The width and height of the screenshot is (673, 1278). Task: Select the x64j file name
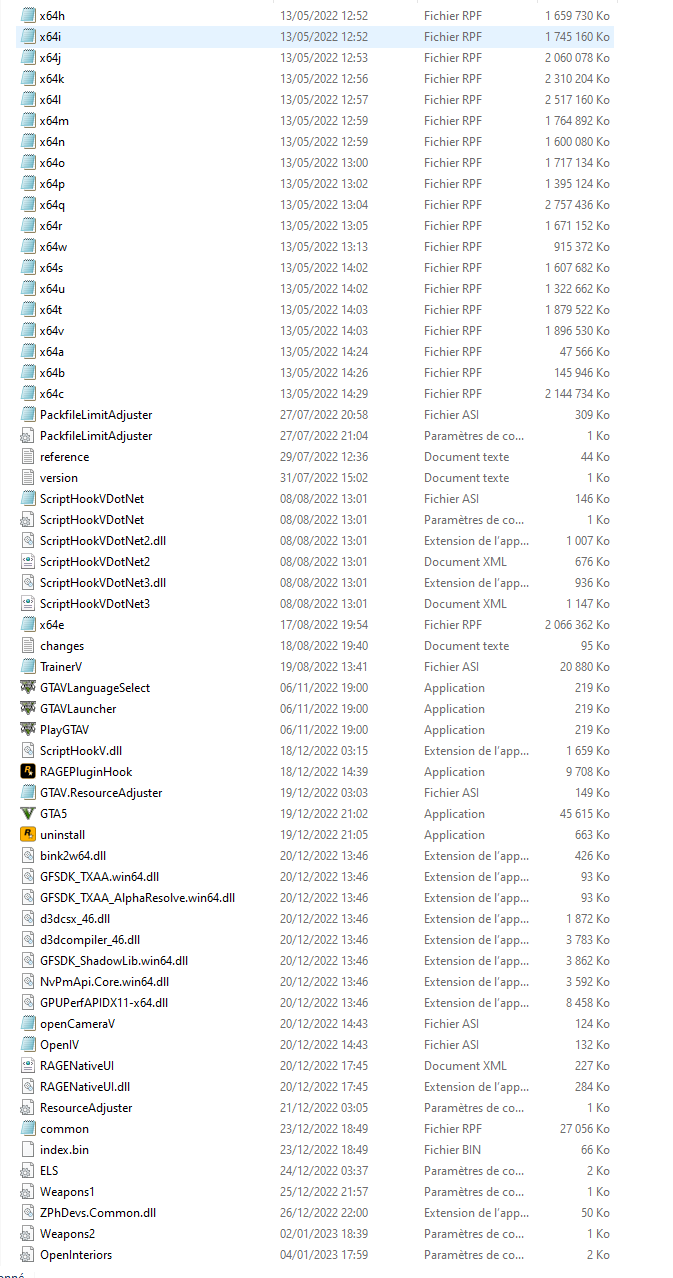[x=51, y=57]
